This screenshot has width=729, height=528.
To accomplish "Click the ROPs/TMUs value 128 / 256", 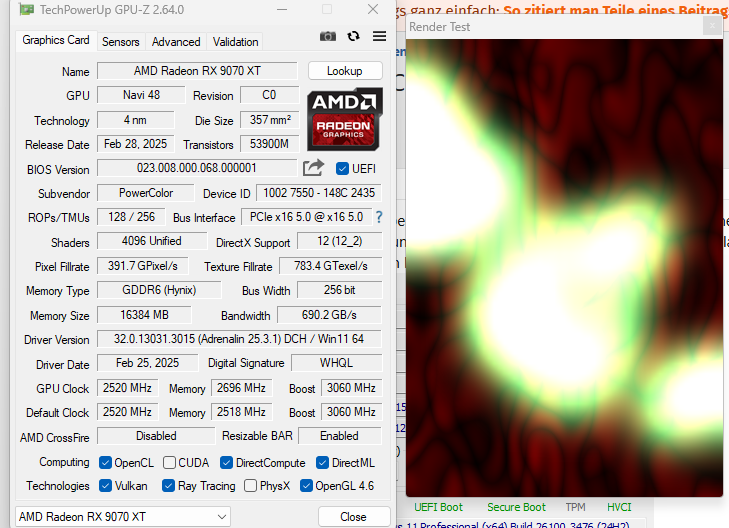I will pos(131,217).
